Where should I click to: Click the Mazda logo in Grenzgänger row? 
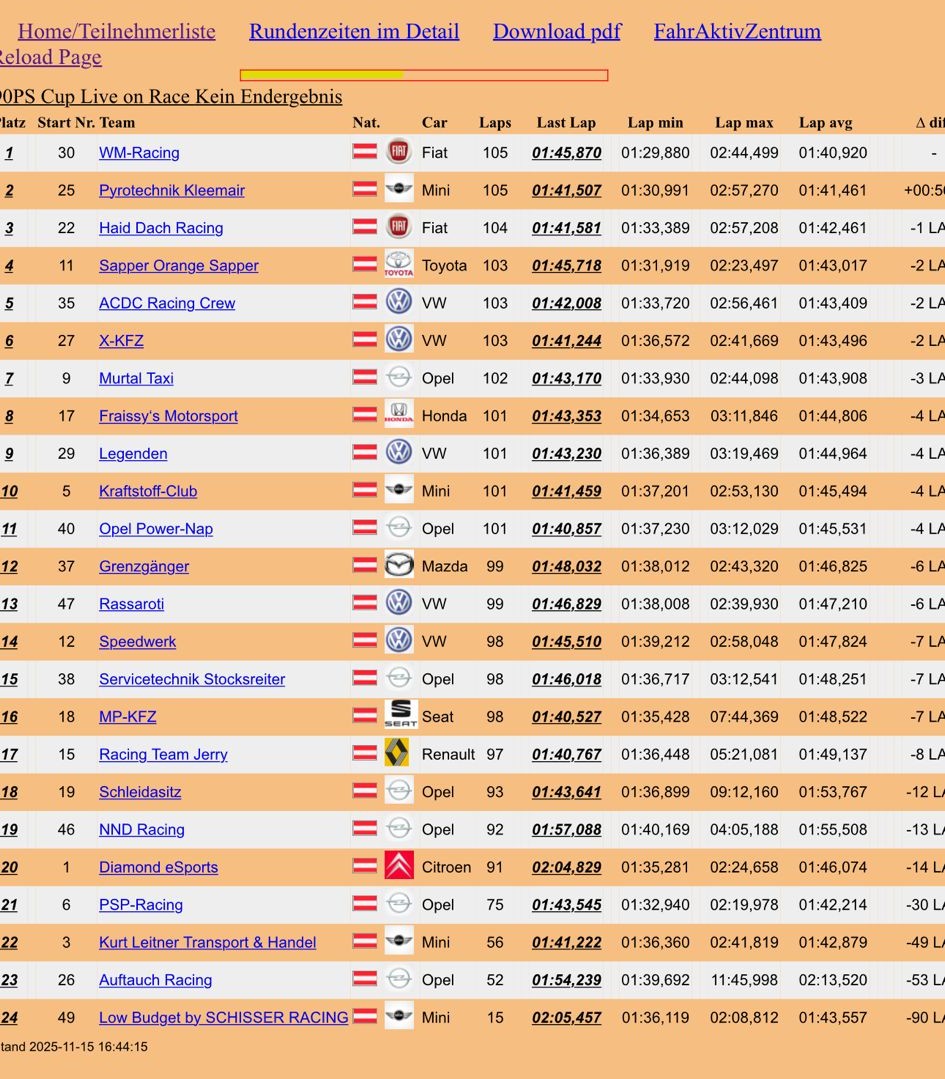tap(399, 565)
